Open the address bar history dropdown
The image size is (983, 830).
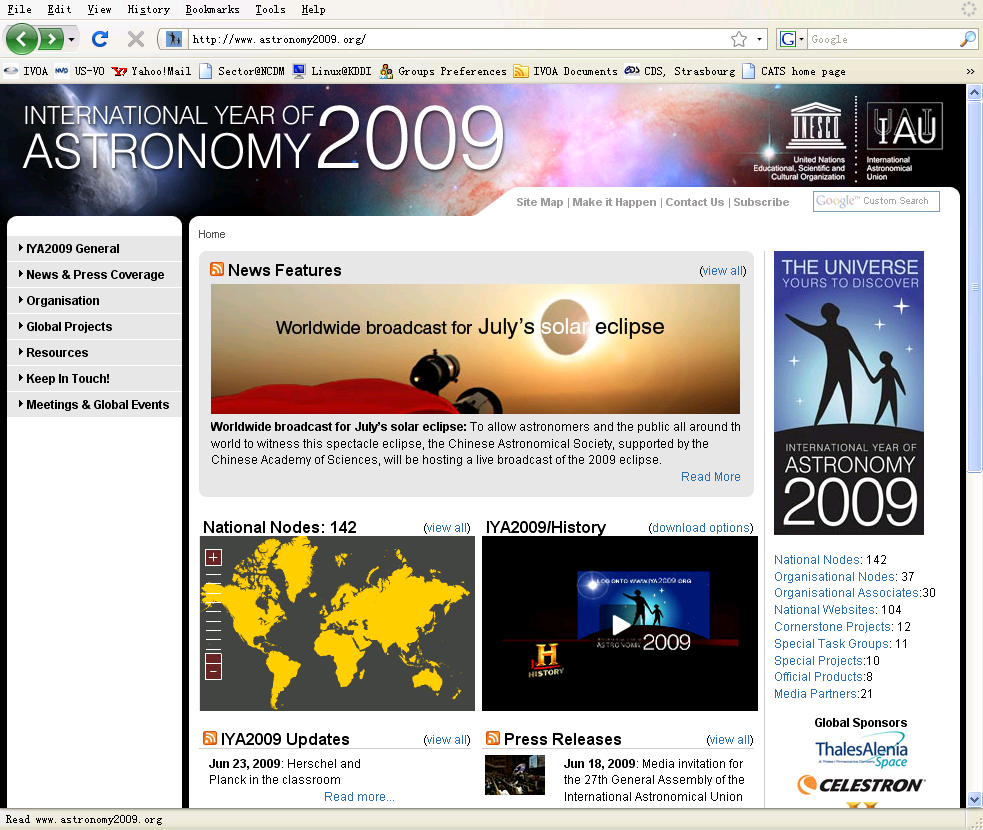760,39
